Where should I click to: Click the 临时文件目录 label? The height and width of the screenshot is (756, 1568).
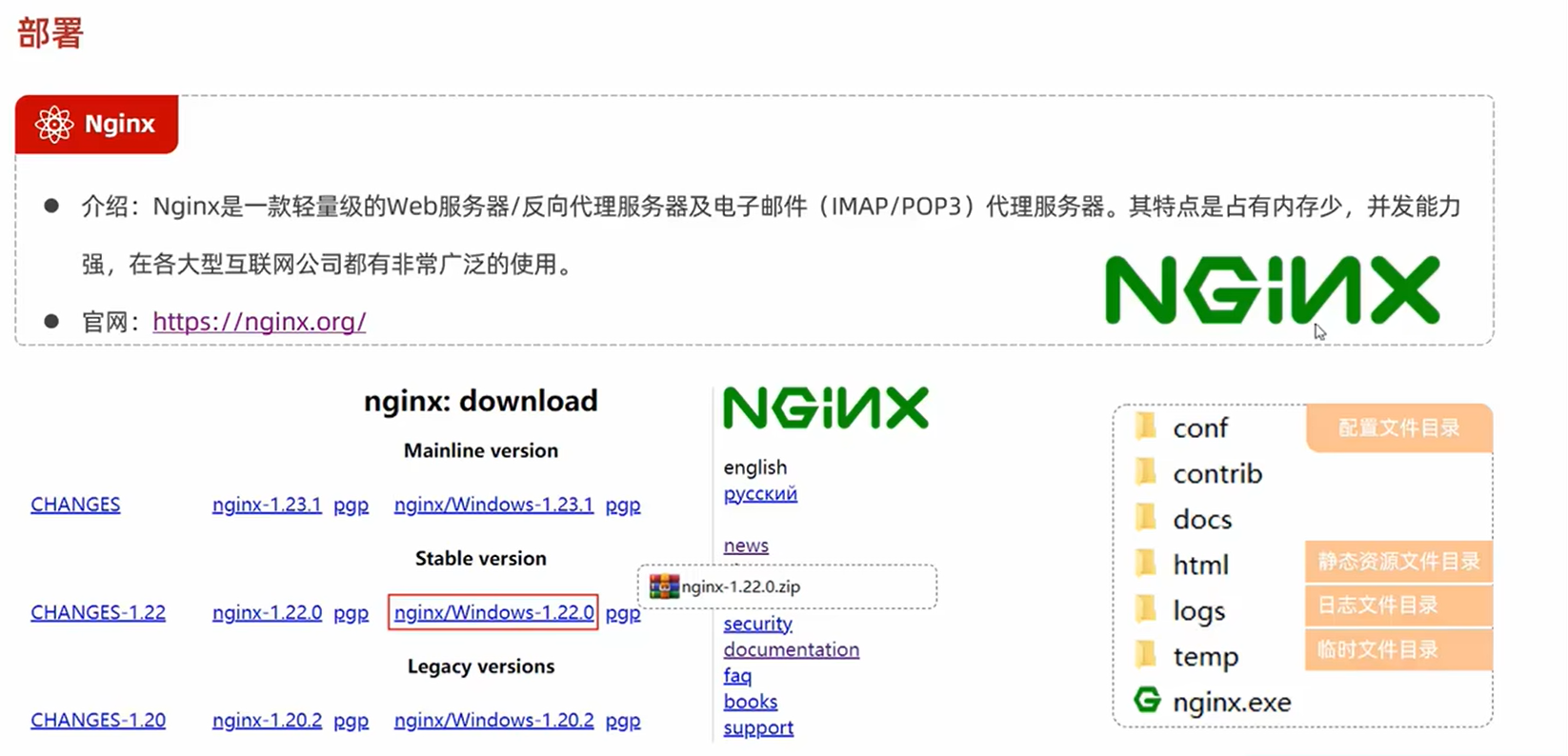point(1398,650)
